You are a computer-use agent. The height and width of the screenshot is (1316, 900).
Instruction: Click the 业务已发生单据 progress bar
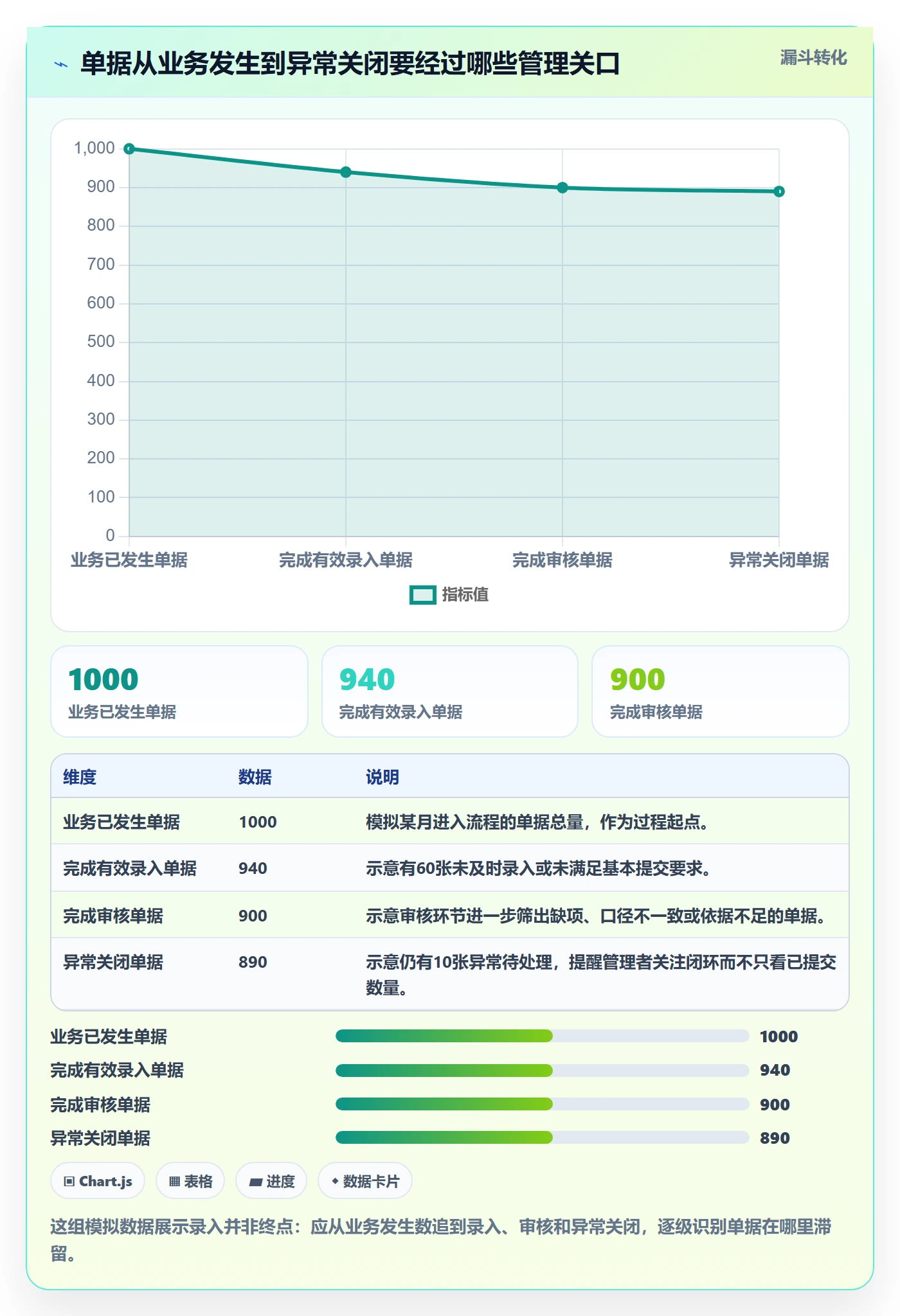[x=543, y=1036]
